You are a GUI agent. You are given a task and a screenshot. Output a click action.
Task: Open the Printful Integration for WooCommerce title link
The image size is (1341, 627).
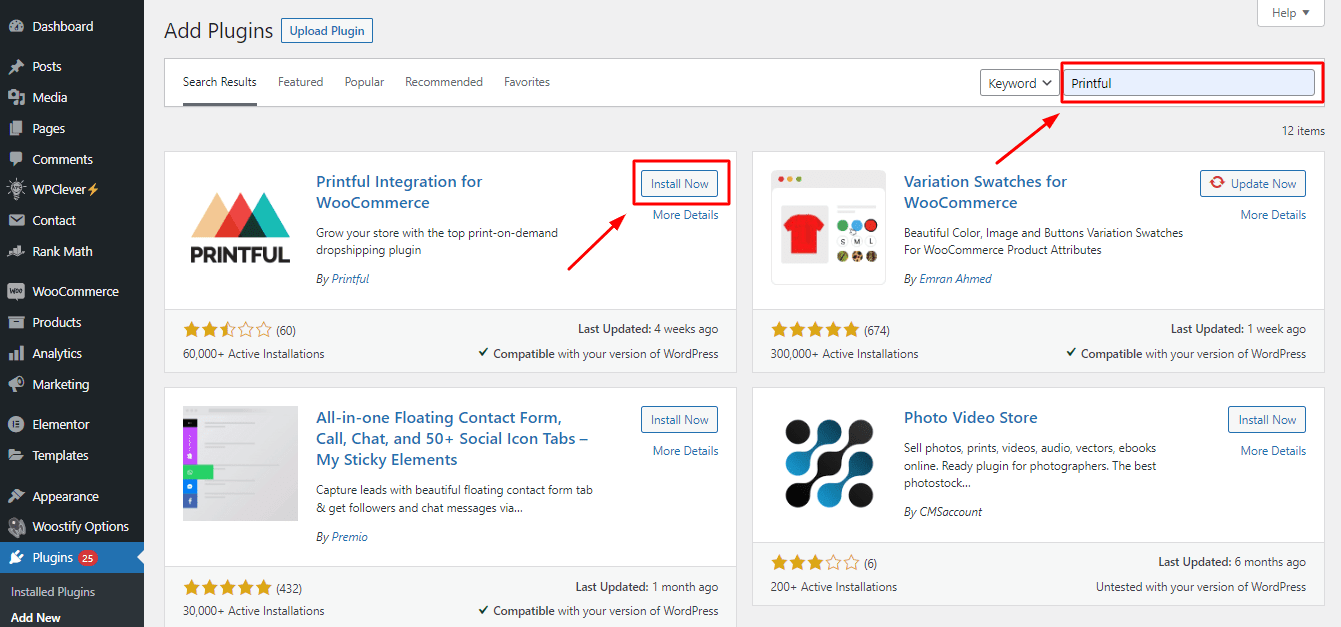pos(399,192)
